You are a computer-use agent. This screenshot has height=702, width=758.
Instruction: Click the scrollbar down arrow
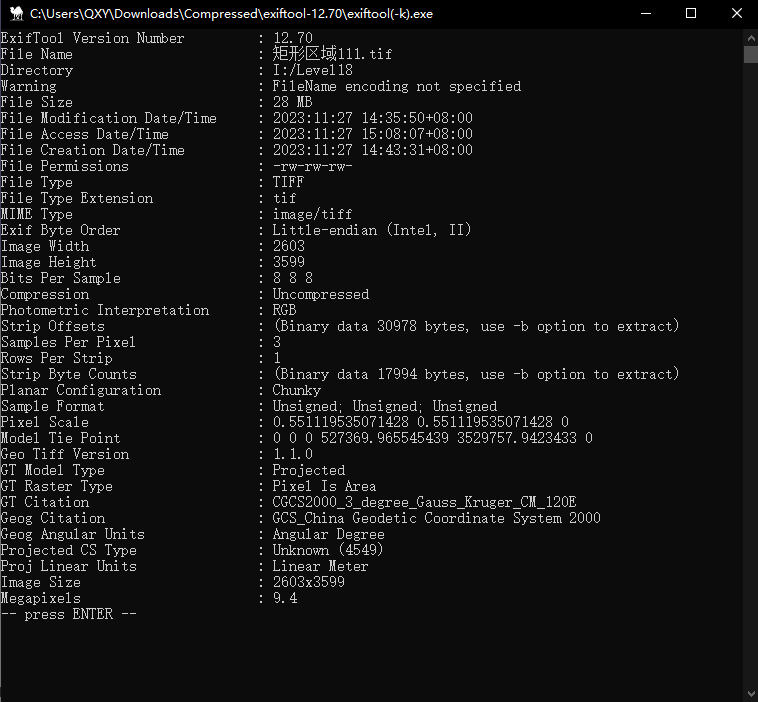tap(750, 693)
